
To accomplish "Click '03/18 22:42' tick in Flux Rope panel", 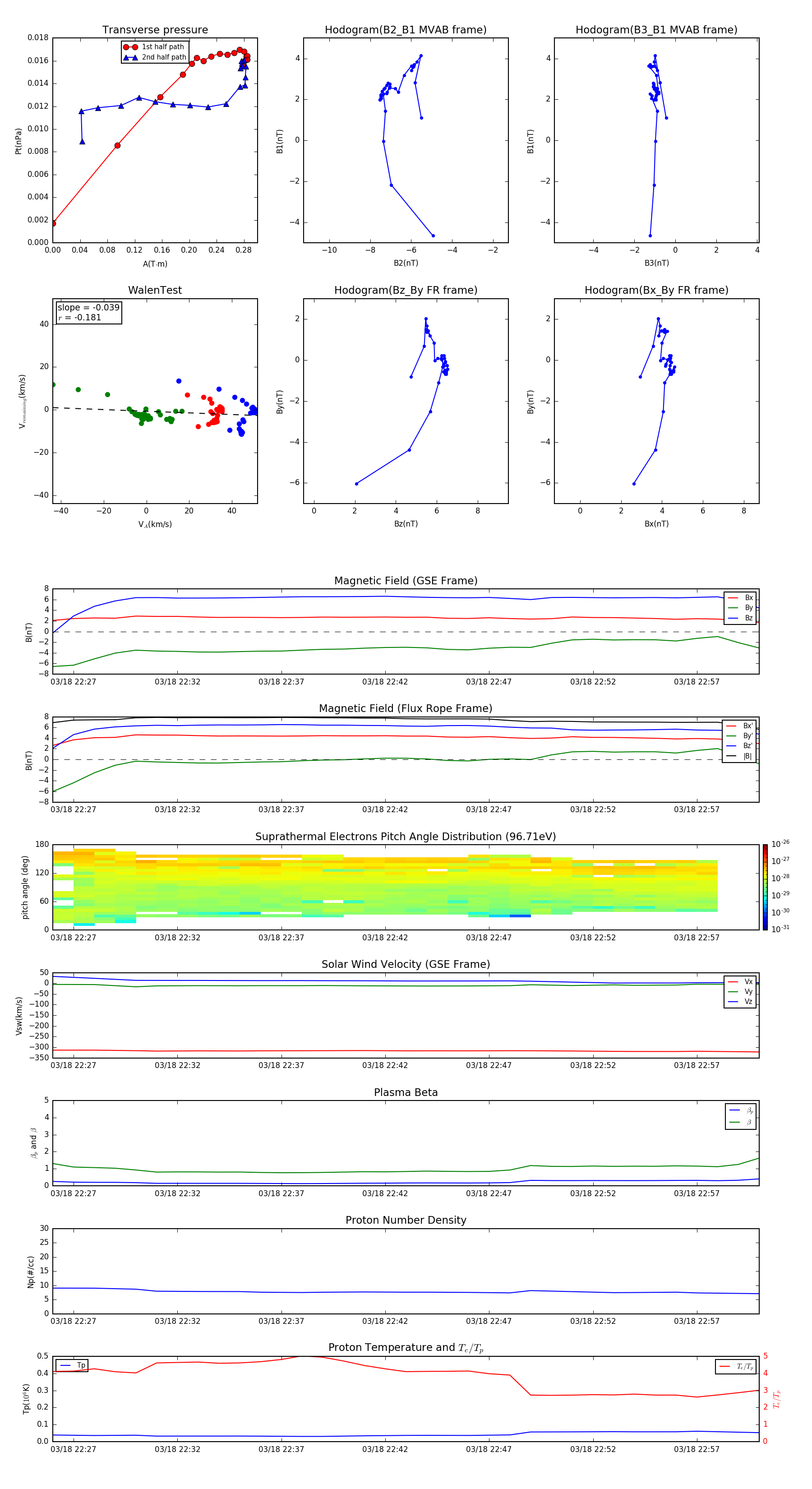I will pos(385,810).
